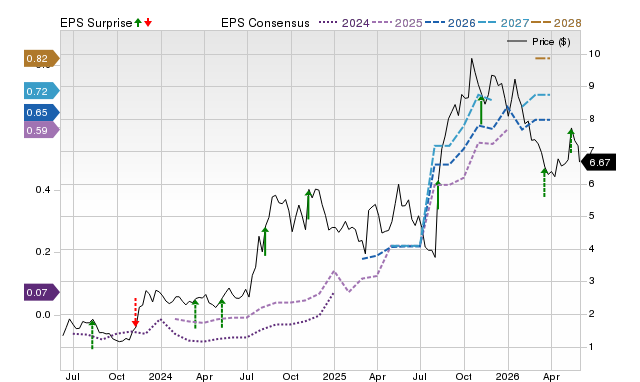Screen dimensions: 640x382
Task: Click the Price ($) legend label
Action: [551, 42]
